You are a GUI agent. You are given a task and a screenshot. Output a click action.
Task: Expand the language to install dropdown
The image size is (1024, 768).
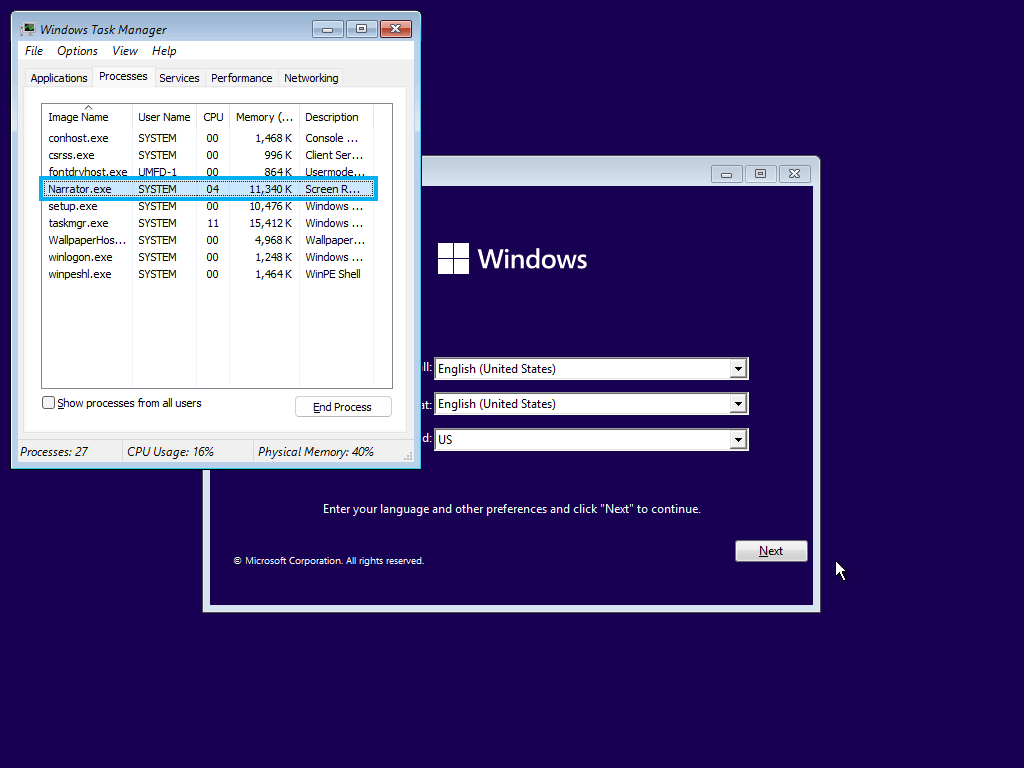[738, 369]
